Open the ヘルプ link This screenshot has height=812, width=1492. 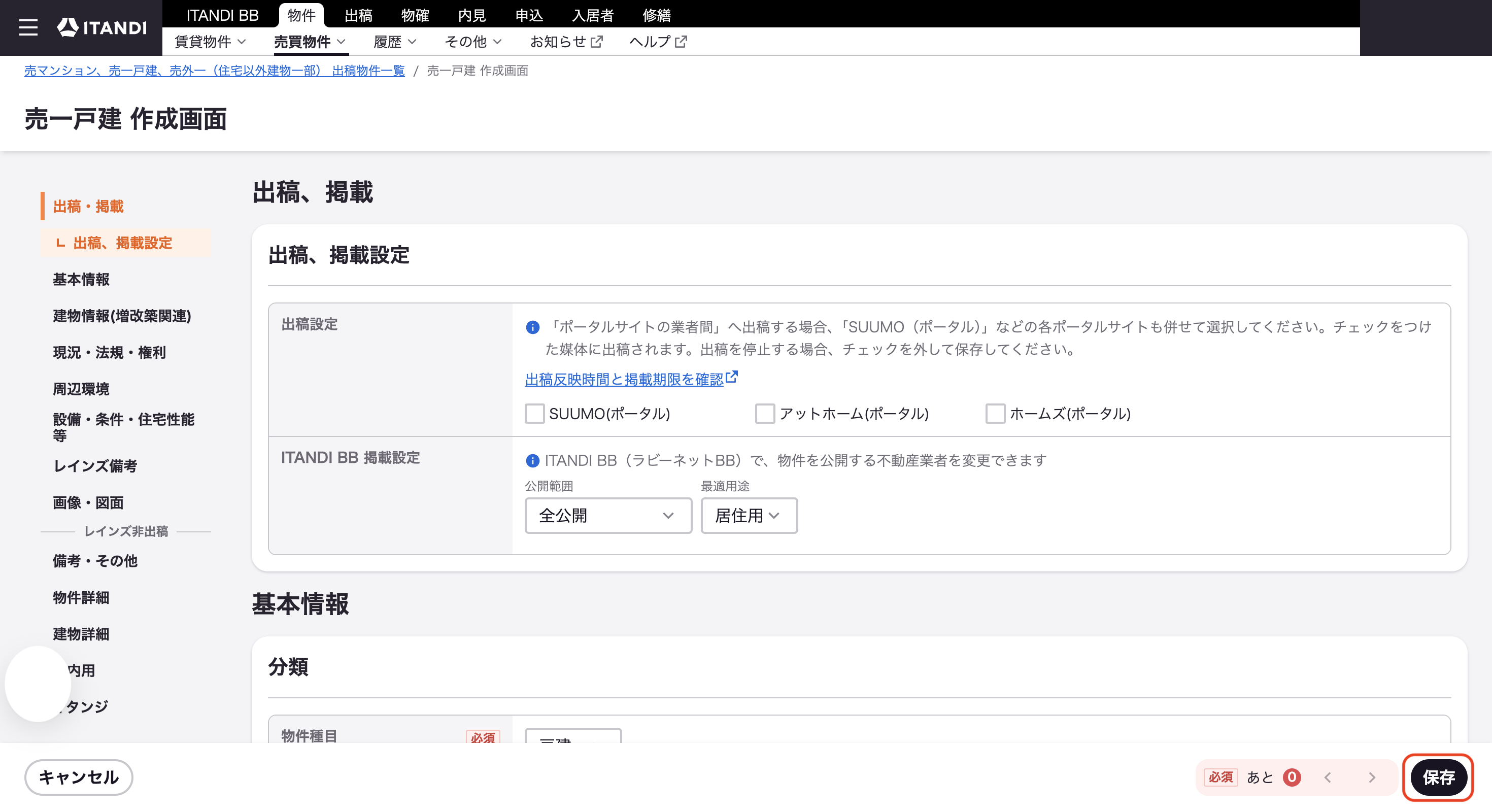pos(658,42)
